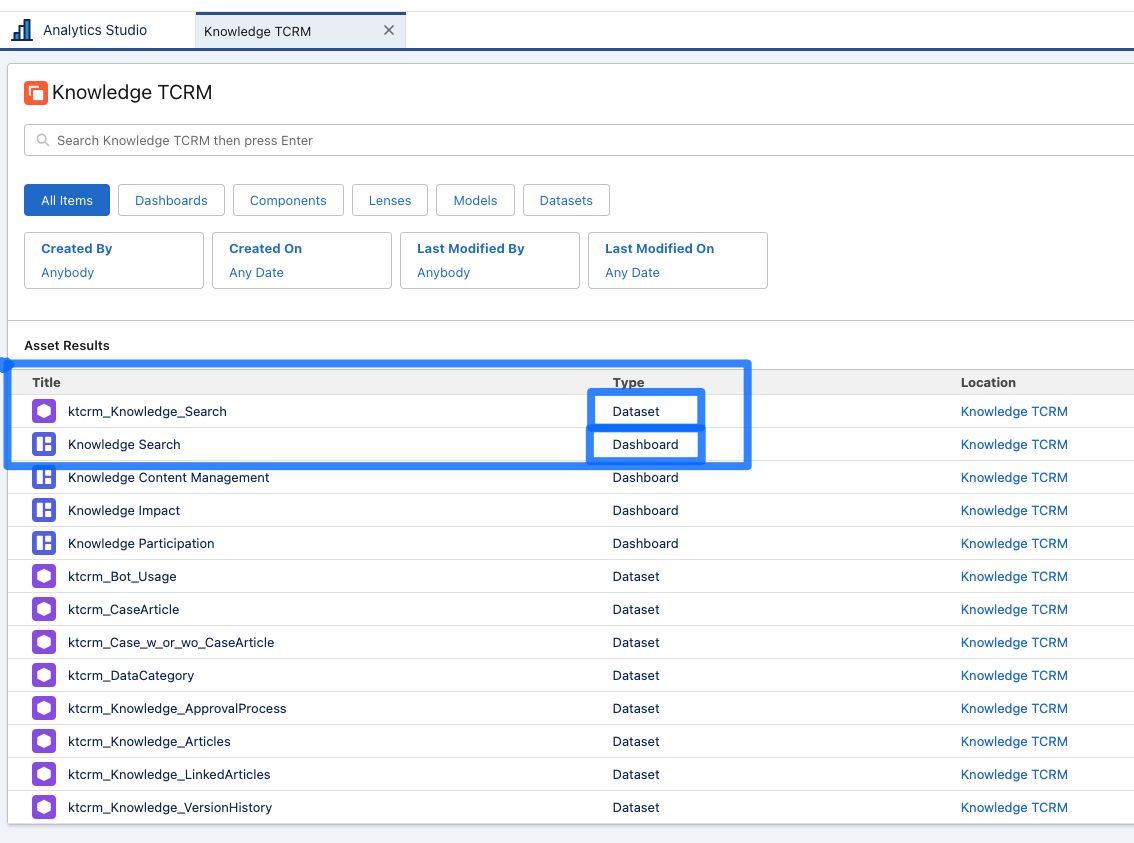Click dataset icon for ktcrm_Knowledge_VersionHistory
The width and height of the screenshot is (1134, 843).
(x=44, y=808)
